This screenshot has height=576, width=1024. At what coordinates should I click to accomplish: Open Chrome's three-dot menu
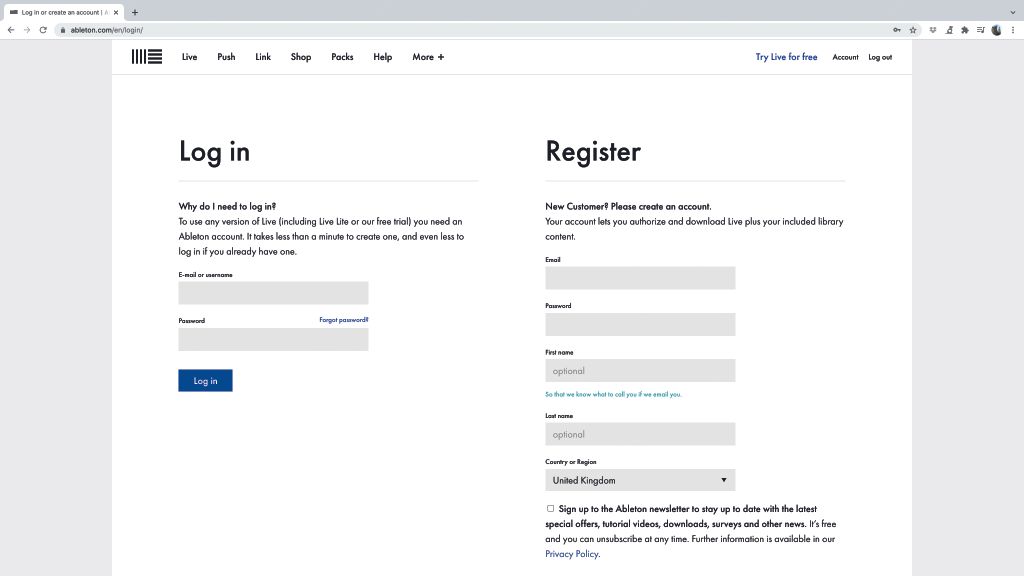click(1013, 30)
